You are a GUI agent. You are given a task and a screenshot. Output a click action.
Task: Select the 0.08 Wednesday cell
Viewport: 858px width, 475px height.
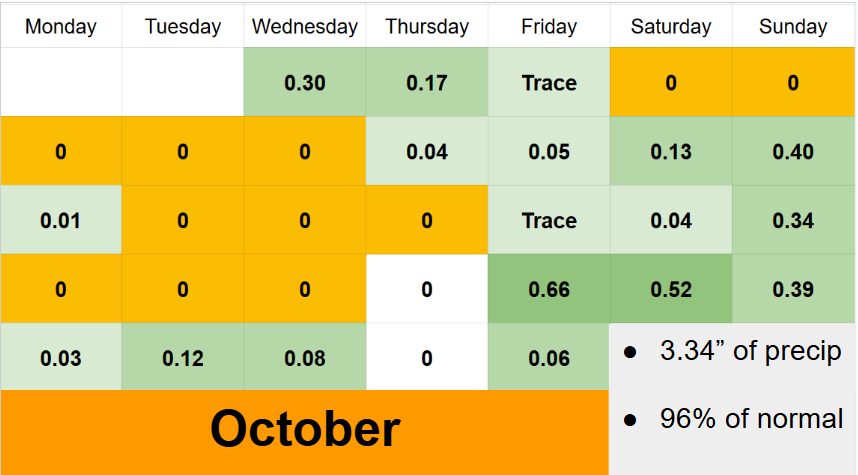click(305, 358)
